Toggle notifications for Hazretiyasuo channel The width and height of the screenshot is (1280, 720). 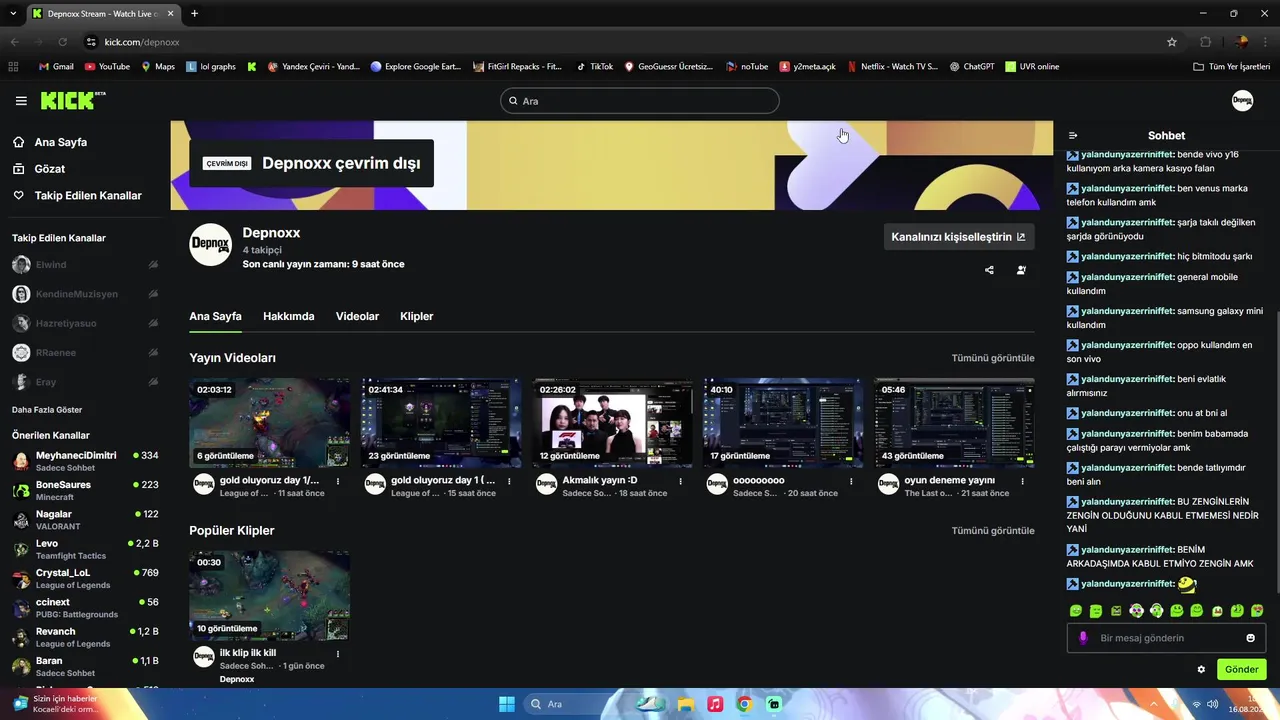tap(153, 323)
